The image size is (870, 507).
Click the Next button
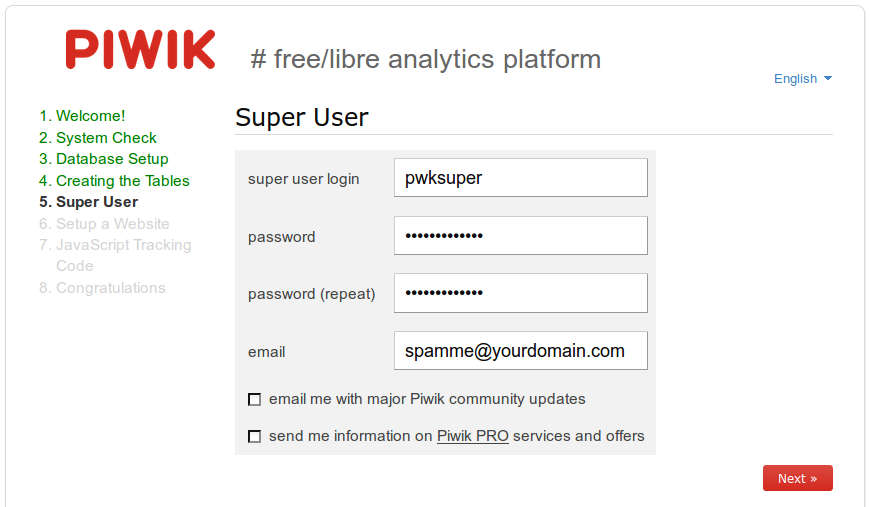(x=797, y=478)
